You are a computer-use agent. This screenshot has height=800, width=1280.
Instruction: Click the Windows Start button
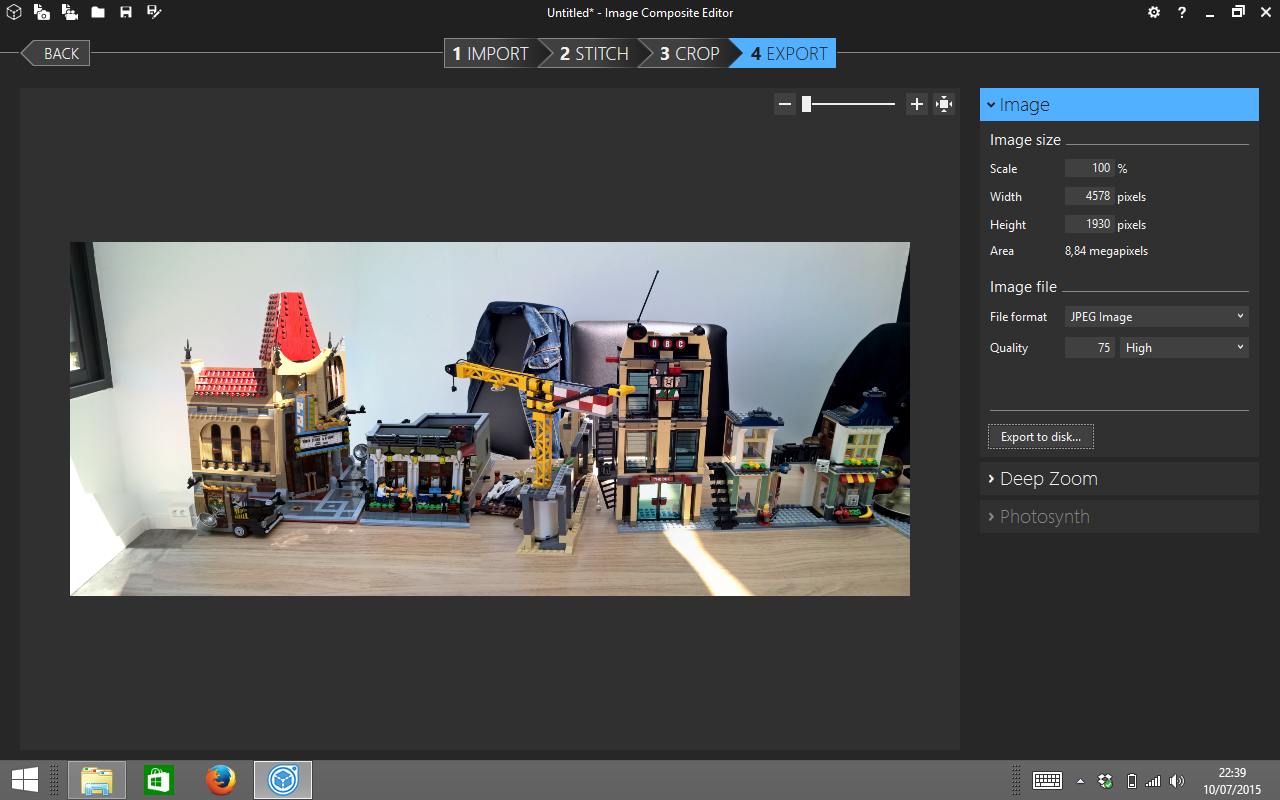click(24, 780)
